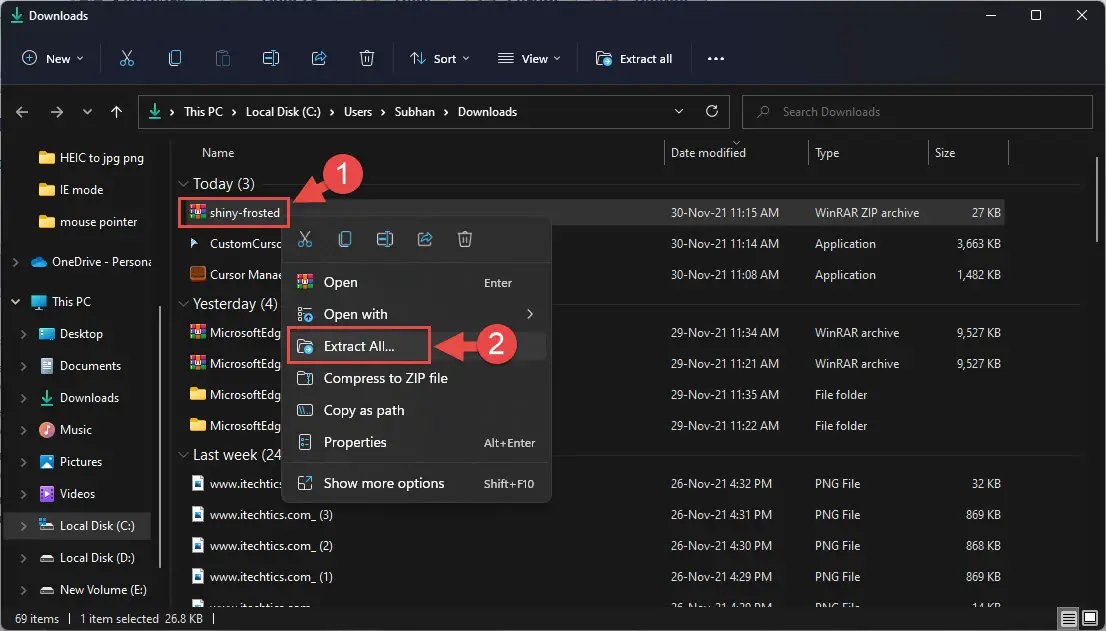Screen dimensions: 1106x631
Task: Open Properties from the context menu
Action: [416, 443]
